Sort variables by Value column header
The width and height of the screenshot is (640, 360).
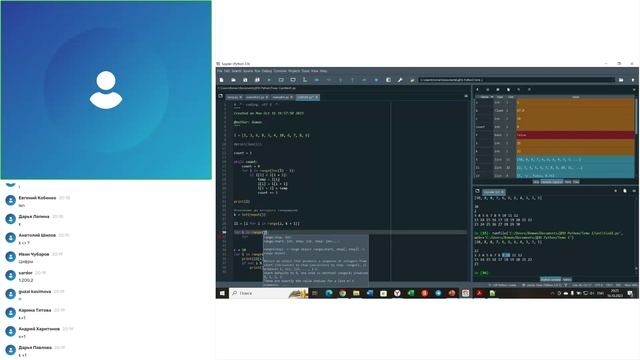pos(576,97)
